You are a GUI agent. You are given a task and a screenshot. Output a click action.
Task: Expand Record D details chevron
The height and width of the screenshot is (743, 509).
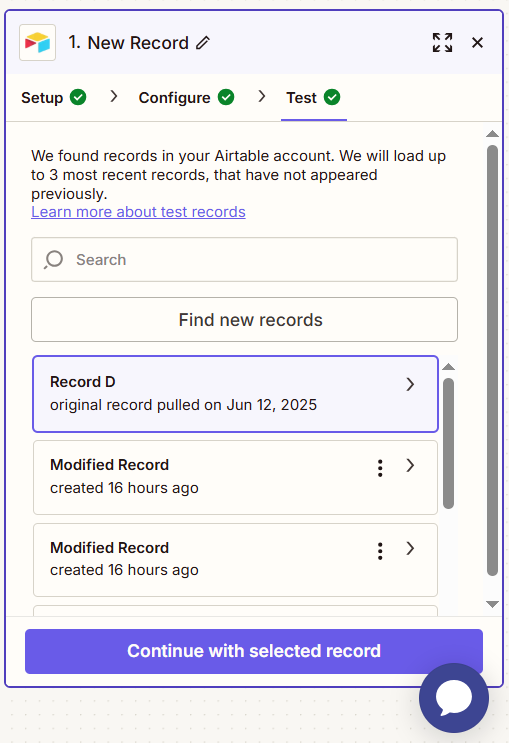coord(410,384)
